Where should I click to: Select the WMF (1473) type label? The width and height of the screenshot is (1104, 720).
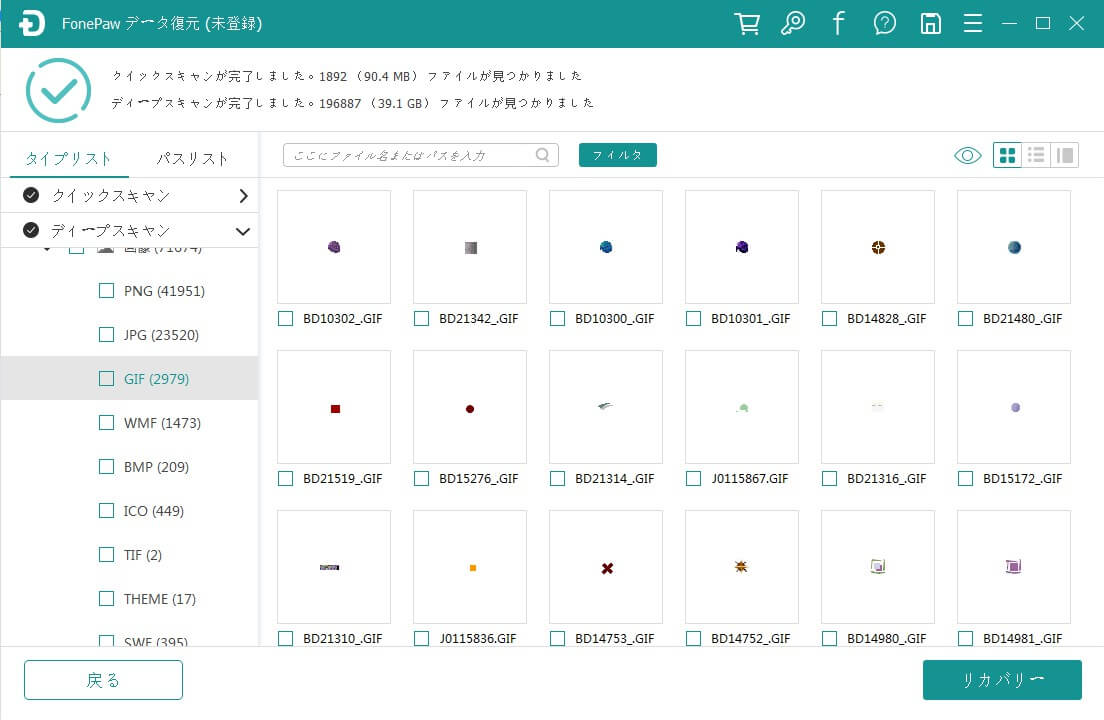point(162,423)
